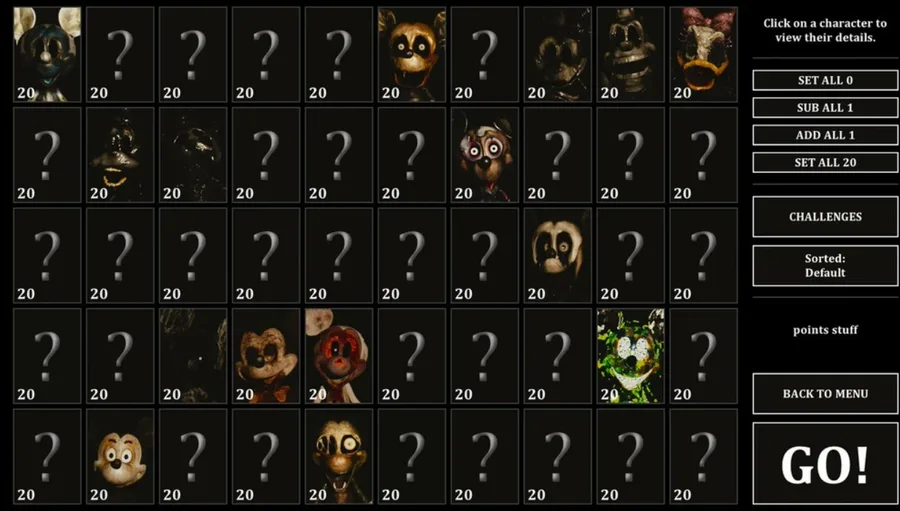Viewport: 900px width, 511px height.
Task: Select the one-eyed open-mouth Mickey in bottom row
Action: click(x=339, y=456)
